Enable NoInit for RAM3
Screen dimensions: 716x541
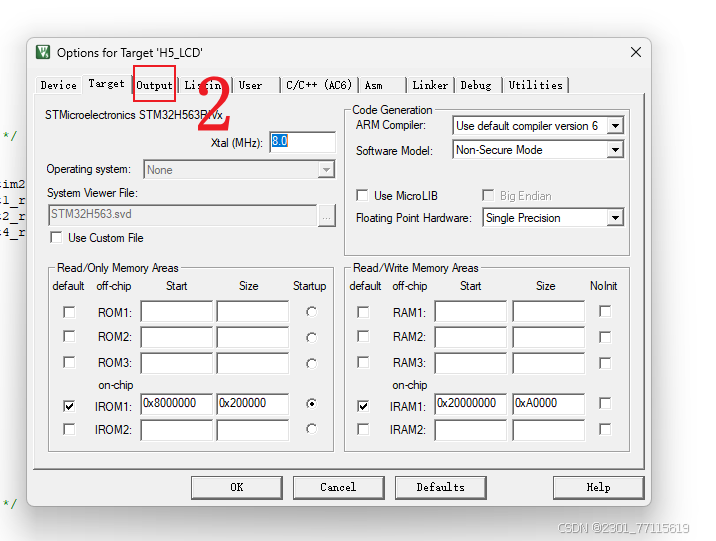[x=605, y=363]
